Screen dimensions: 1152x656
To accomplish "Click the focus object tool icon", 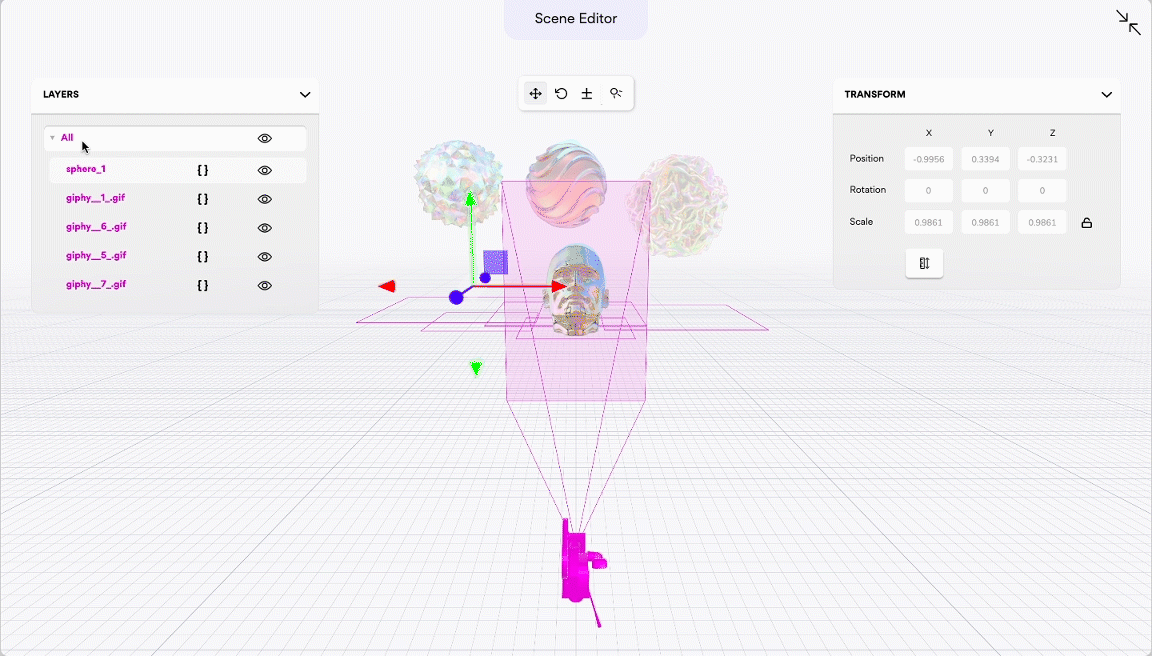I will pyautogui.click(x=616, y=94).
